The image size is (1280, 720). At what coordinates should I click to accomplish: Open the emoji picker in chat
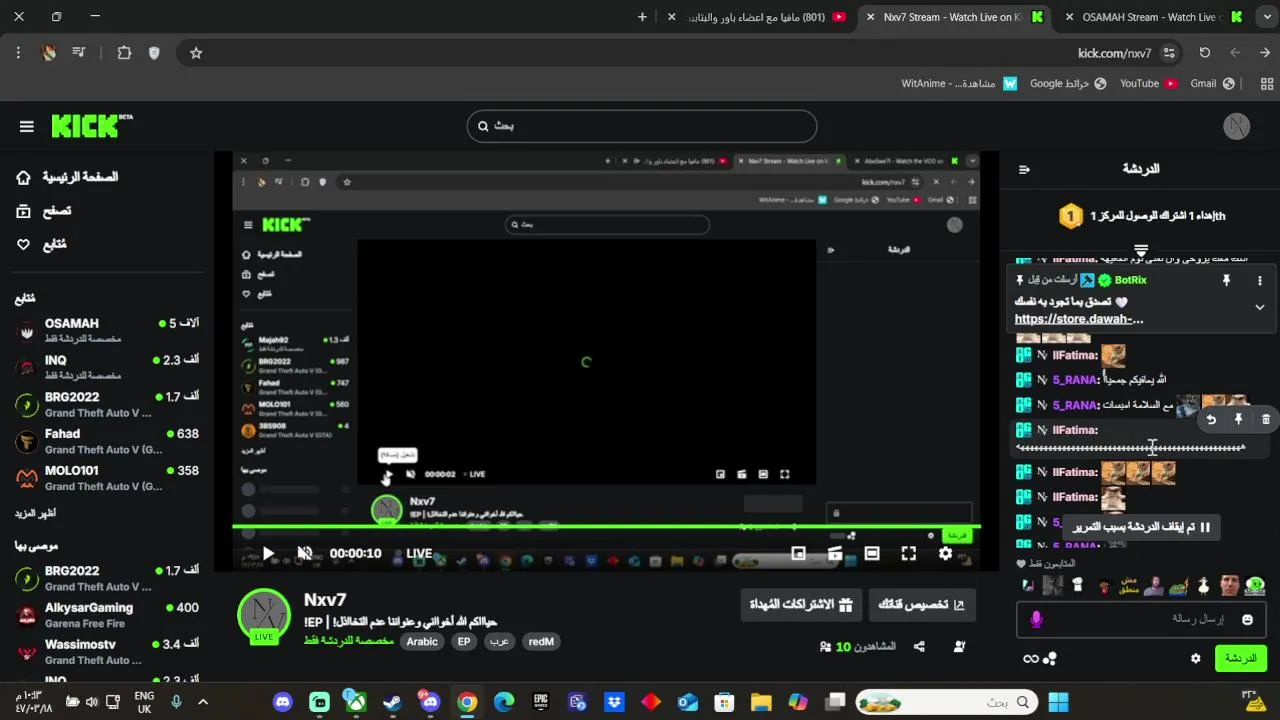coord(1247,620)
